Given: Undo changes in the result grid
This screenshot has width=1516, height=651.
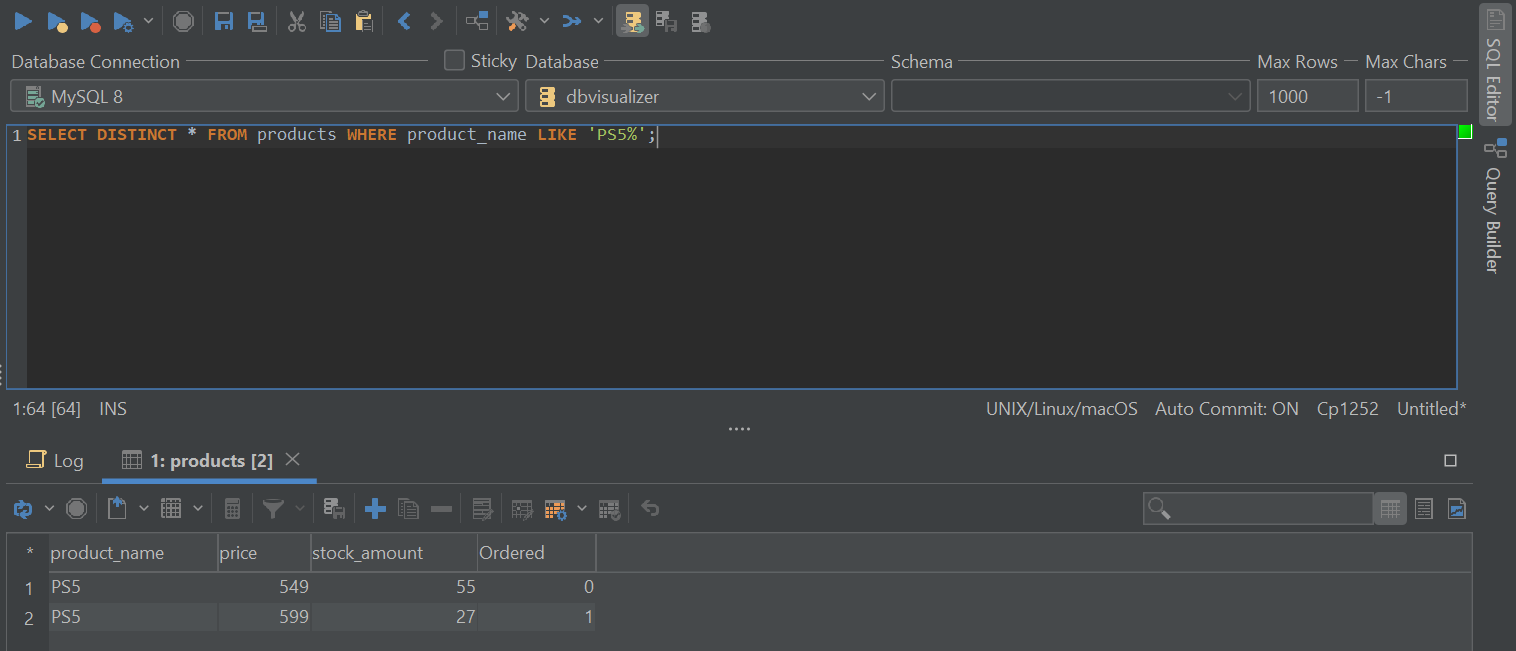Looking at the screenshot, I should point(650,508).
